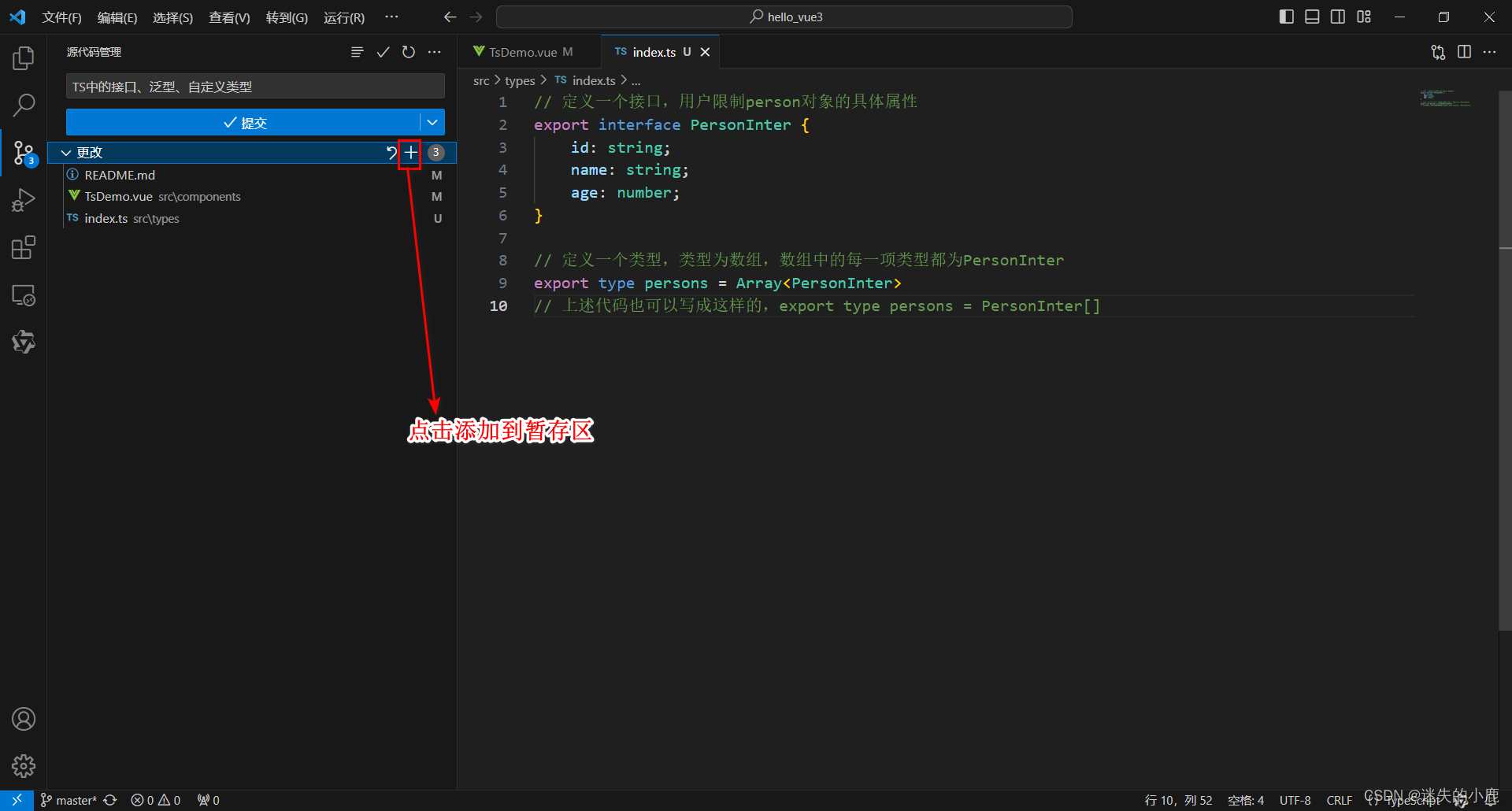Click ports forwarded indicator in status bar
Image resolution: width=1512 pixels, height=811 pixels.
tap(209, 800)
